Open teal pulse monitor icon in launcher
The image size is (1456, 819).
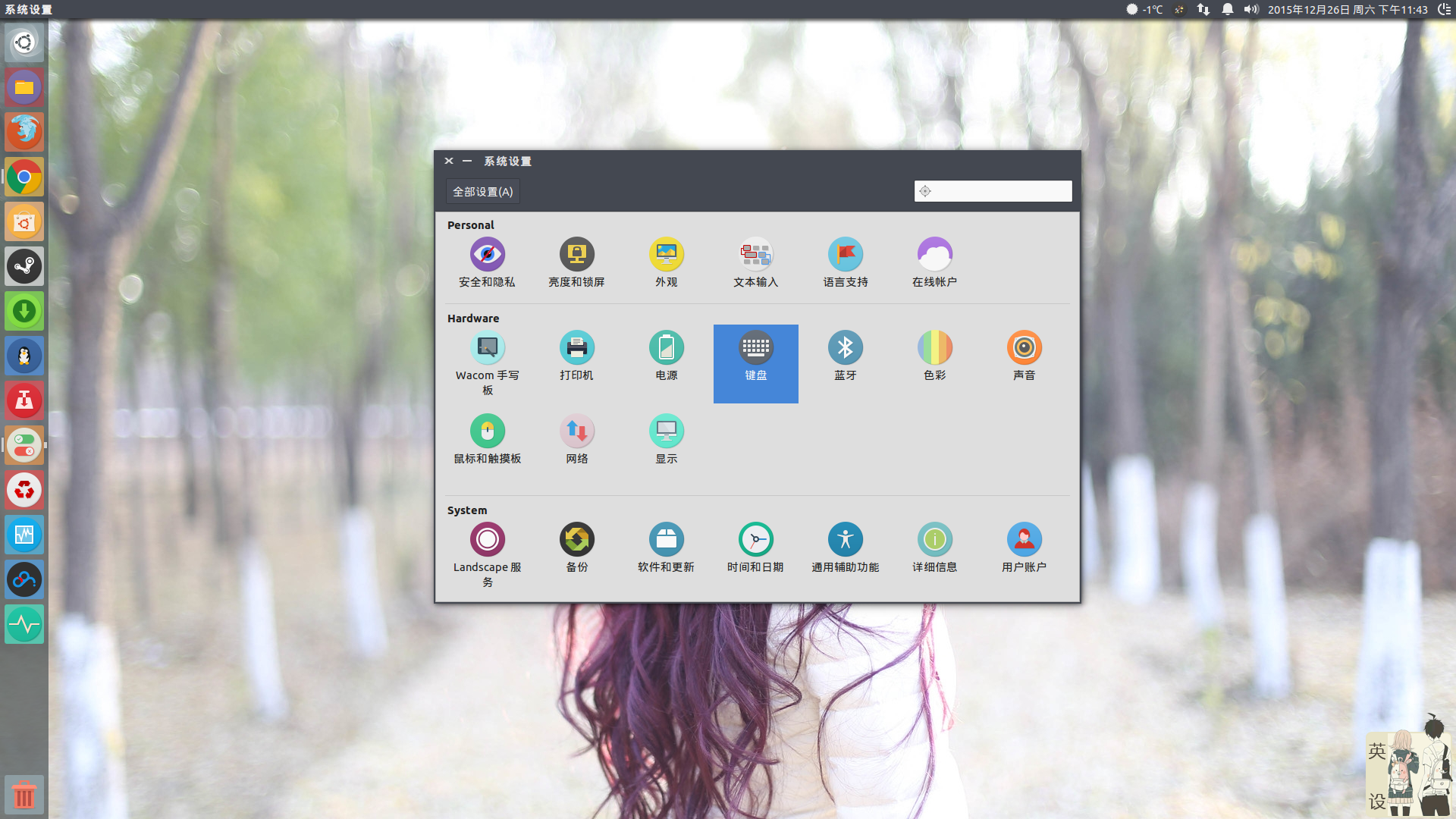pos(24,624)
